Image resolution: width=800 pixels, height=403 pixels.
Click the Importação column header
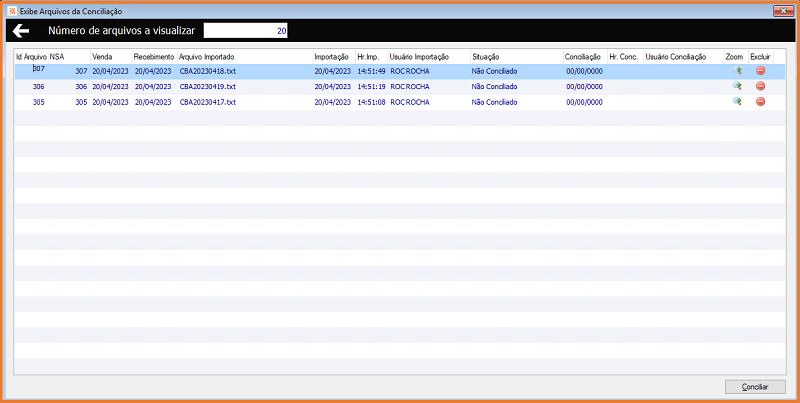coord(334,57)
